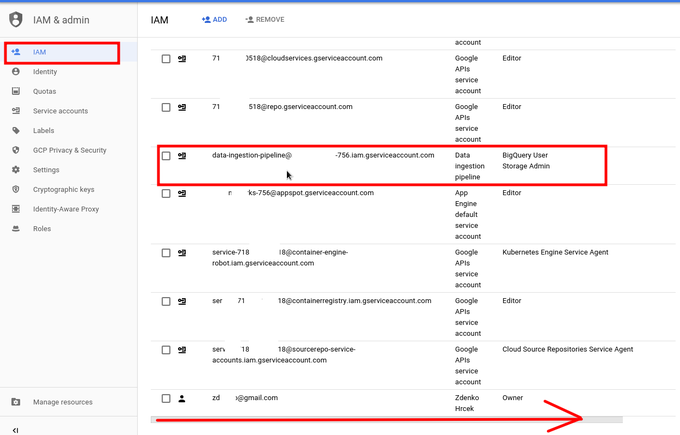This screenshot has height=435, width=680.
Task: Click the Manage resources folder icon
Action: 16,402
